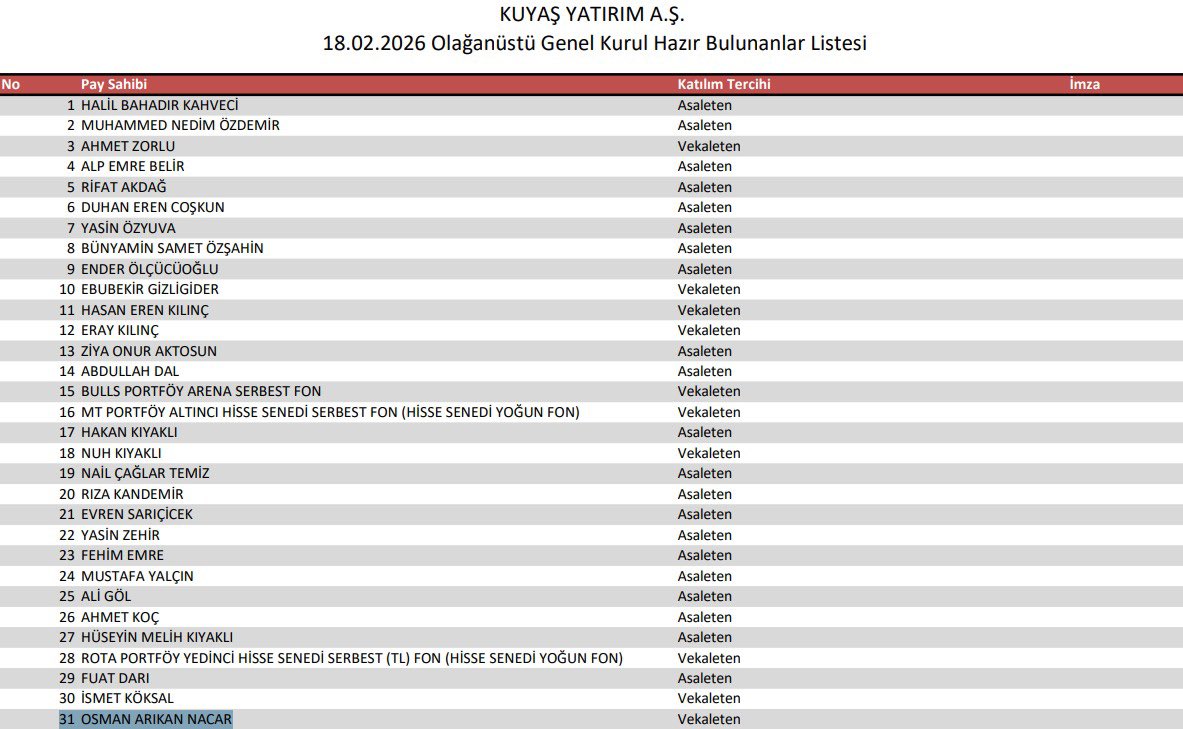Select the name NUH KIYAKLI
Viewport: 1183px width, 729px height.
(121, 453)
